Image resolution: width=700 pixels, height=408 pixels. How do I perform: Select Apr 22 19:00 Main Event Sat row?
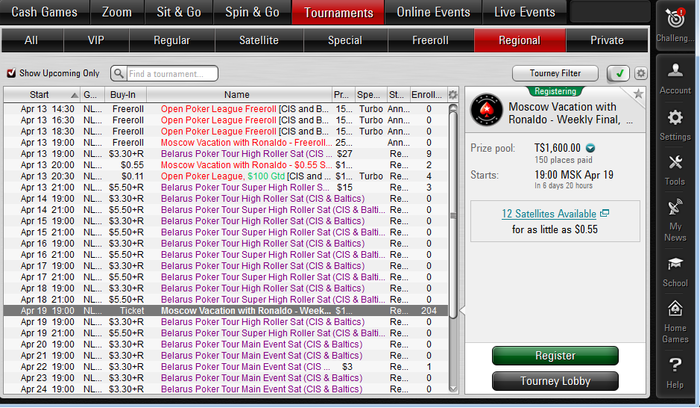pos(226,366)
